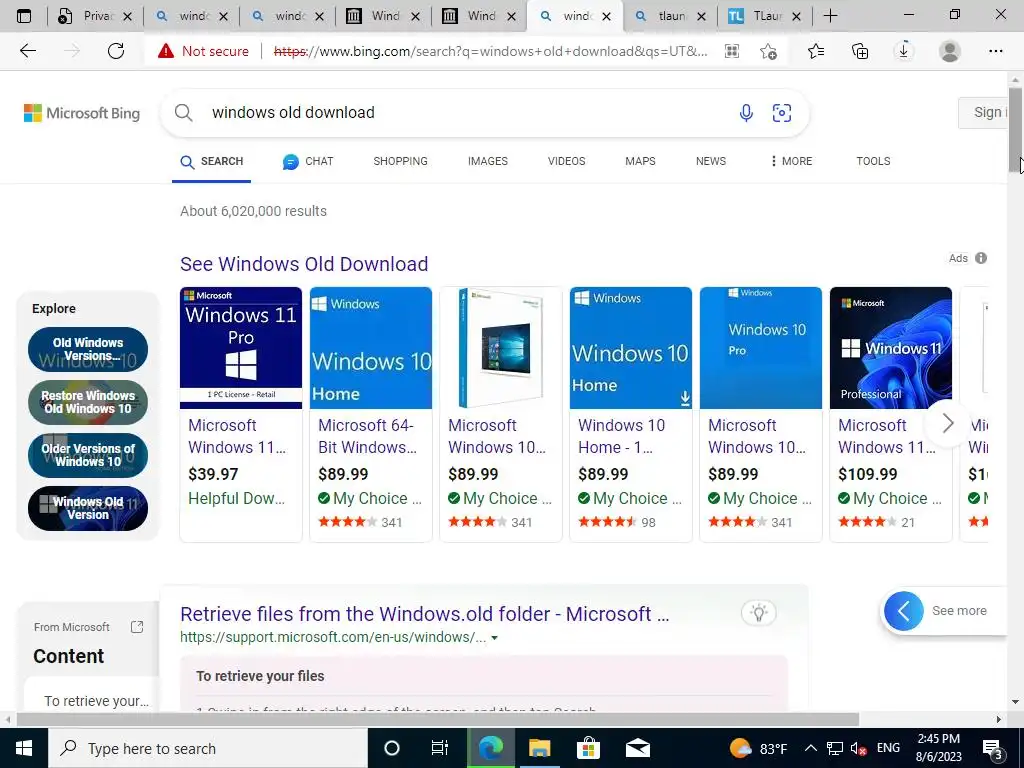Open the TOOLS option
Screen dimensions: 1024x768
pos(873,161)
